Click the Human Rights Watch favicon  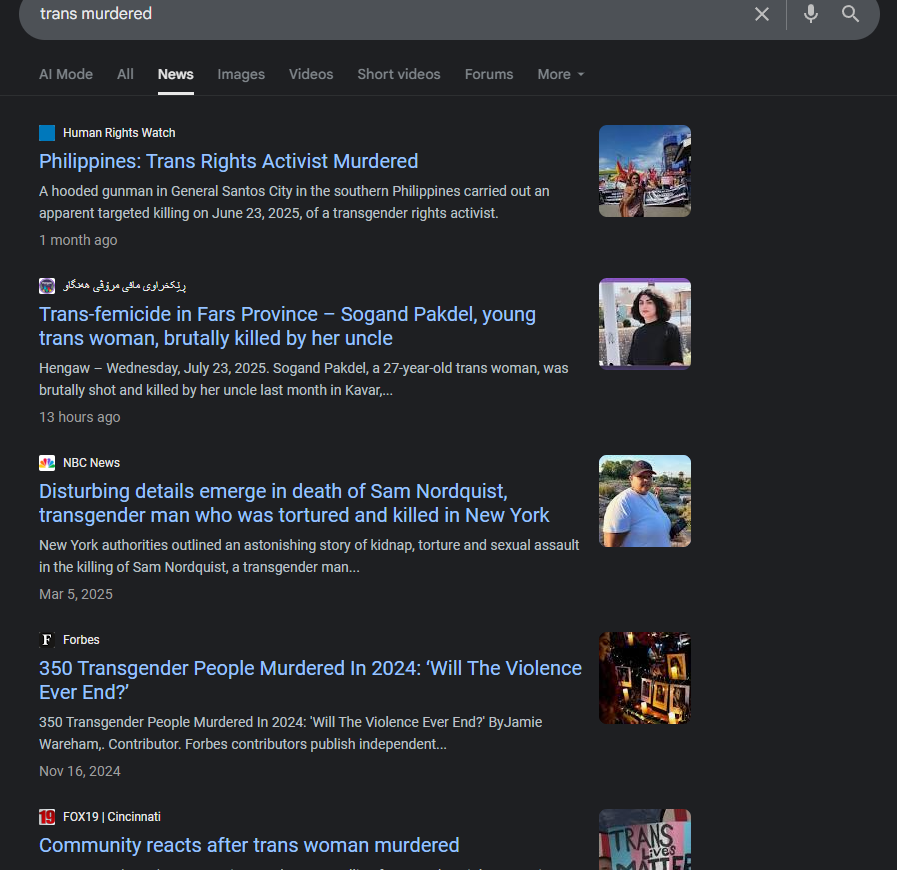pyautogui.click(x=47, y=133)
